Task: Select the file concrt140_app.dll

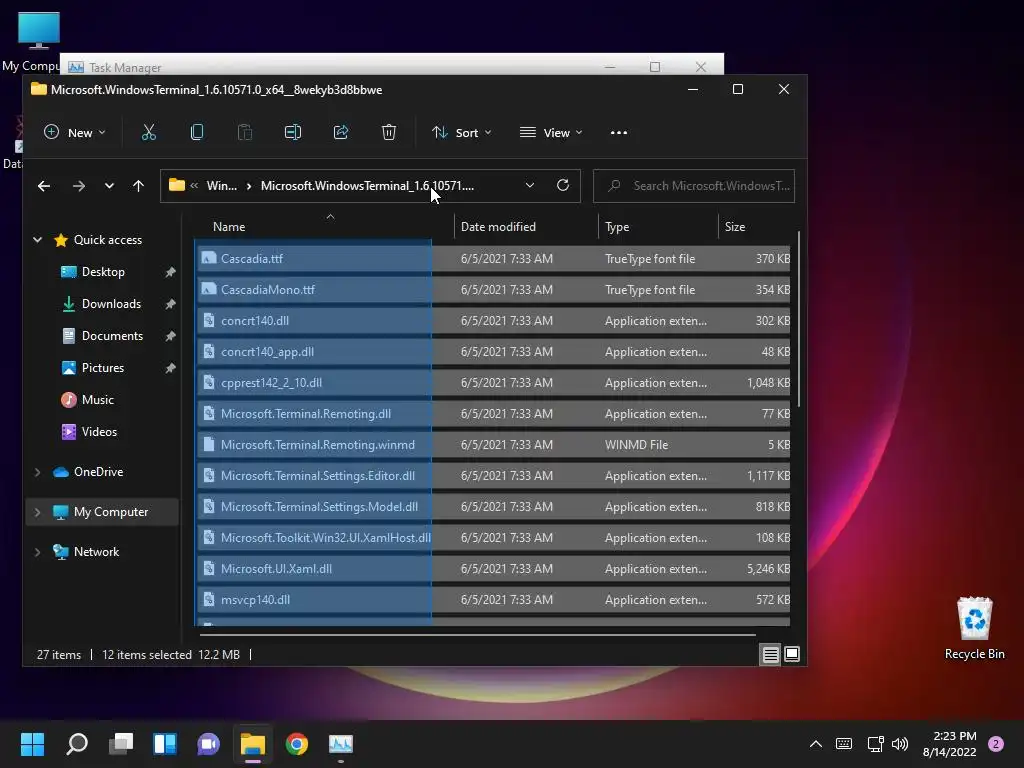Action: [493, 351]
